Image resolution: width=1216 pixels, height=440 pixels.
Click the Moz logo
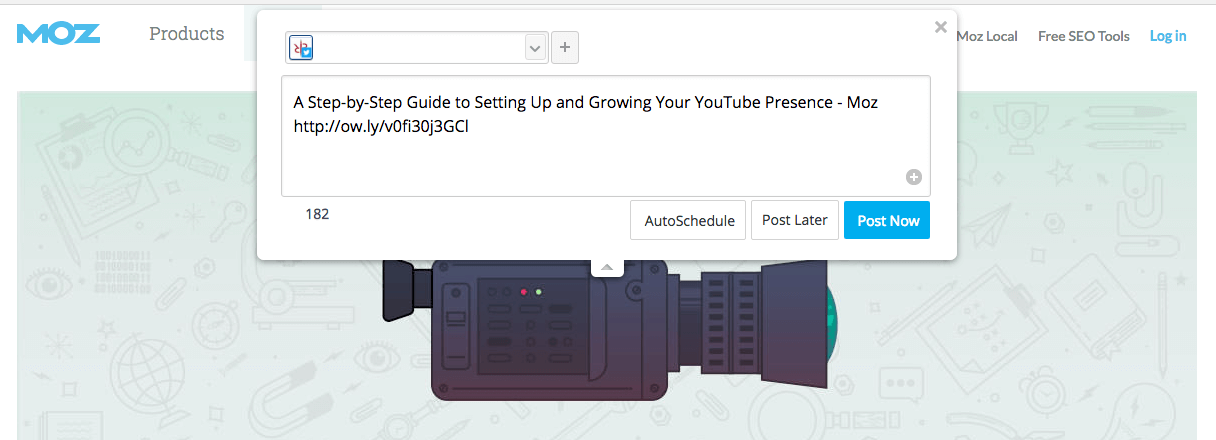click(x=58, y=34)
